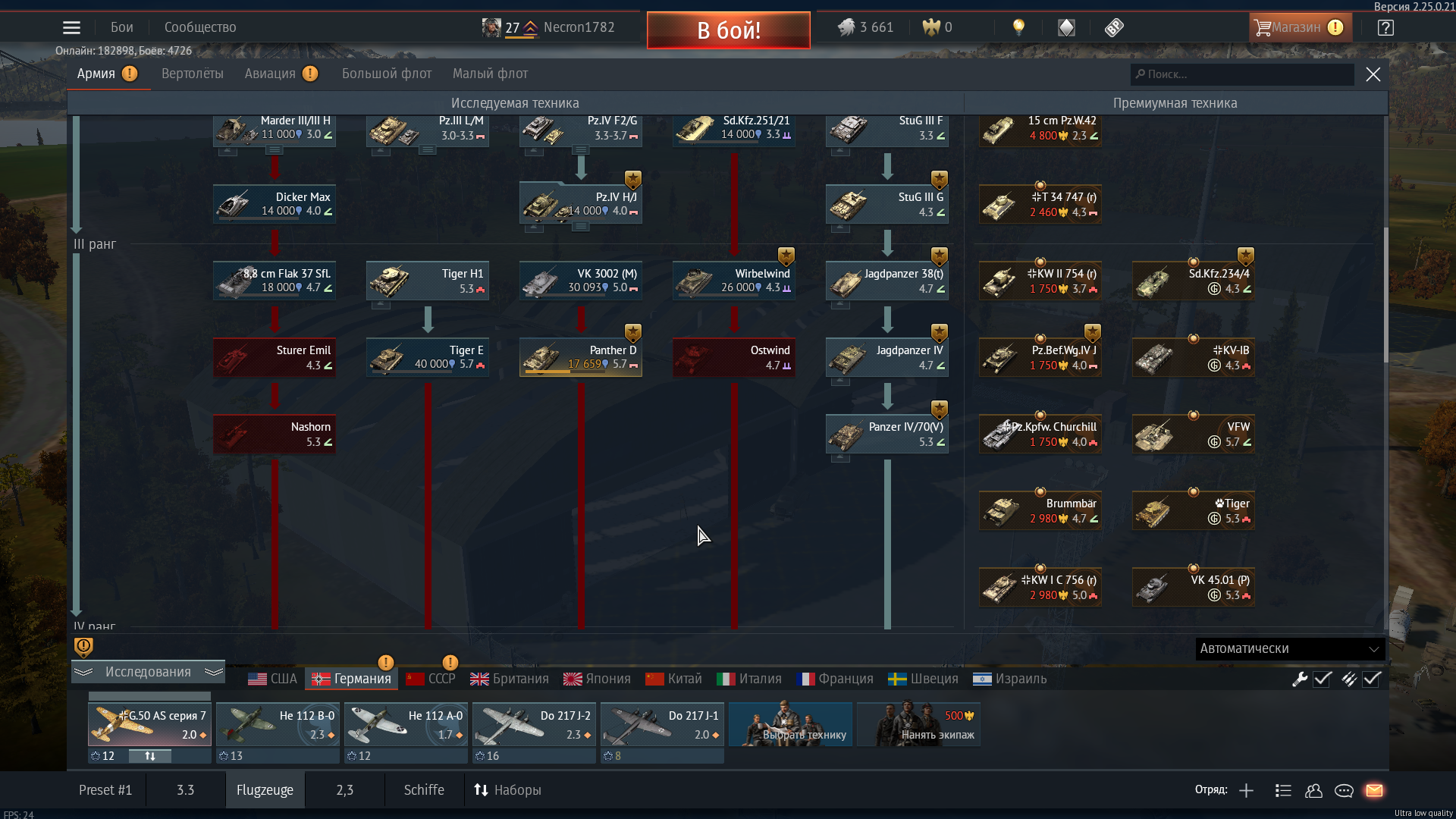This screenshot has width=1456, height=819.
Task: Select the He 112 B-0 crew slot
Action: [x=278, y=724]
